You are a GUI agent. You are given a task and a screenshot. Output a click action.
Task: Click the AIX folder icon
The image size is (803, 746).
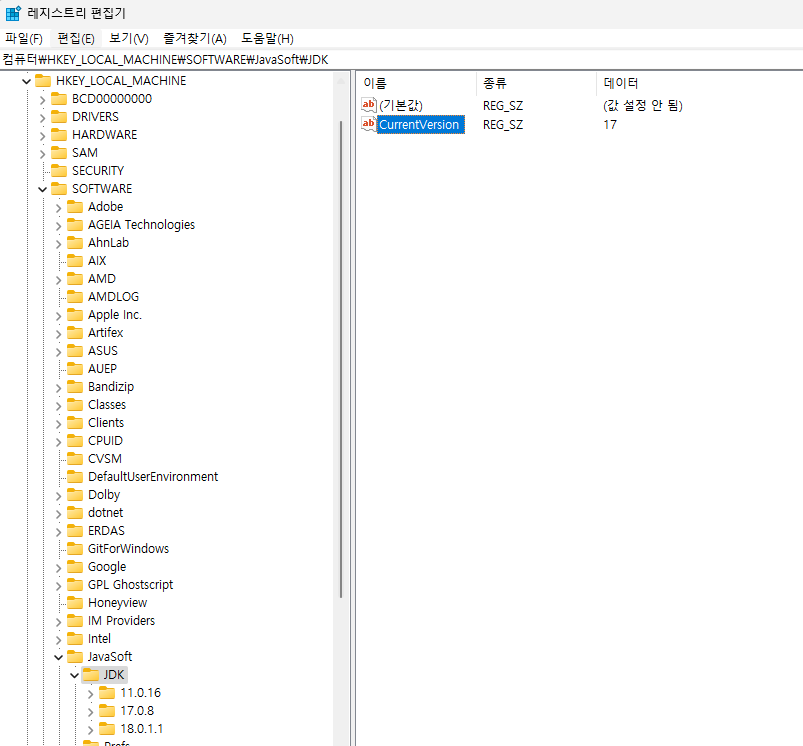75,260
